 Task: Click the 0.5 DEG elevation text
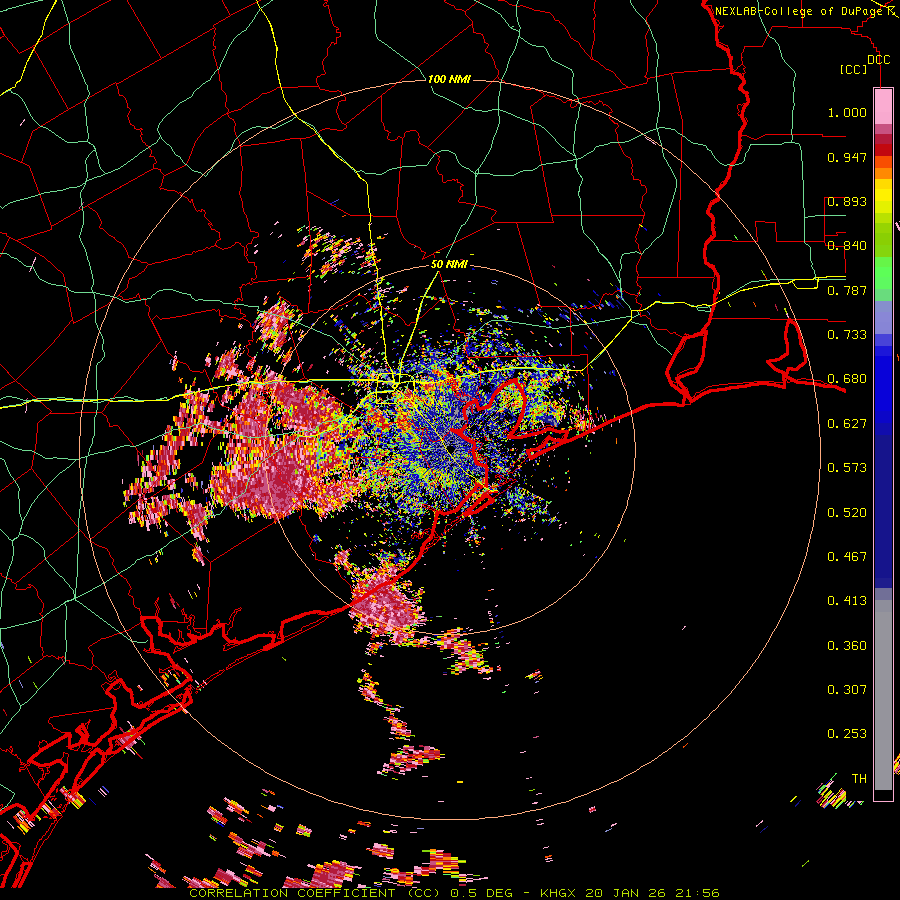click(480, 893)
